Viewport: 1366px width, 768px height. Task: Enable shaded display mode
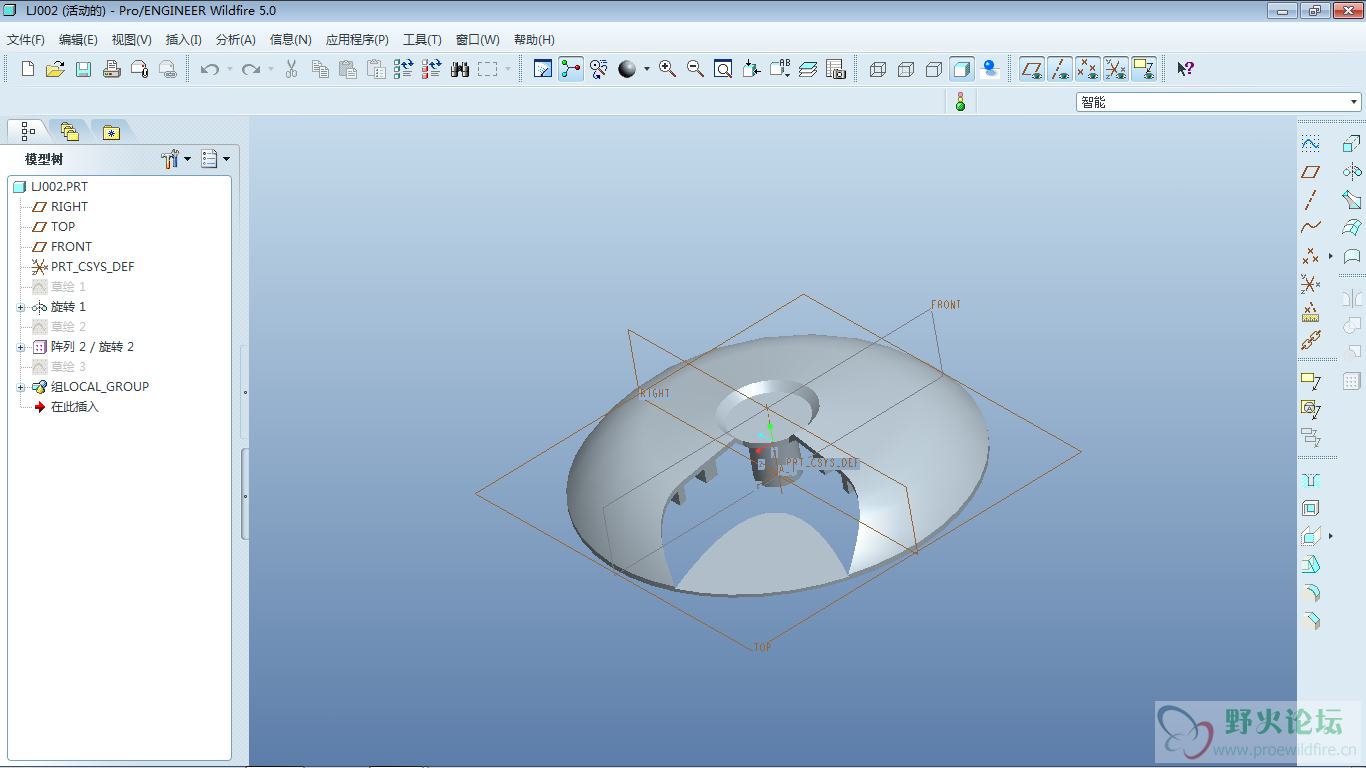coord(962,69)
